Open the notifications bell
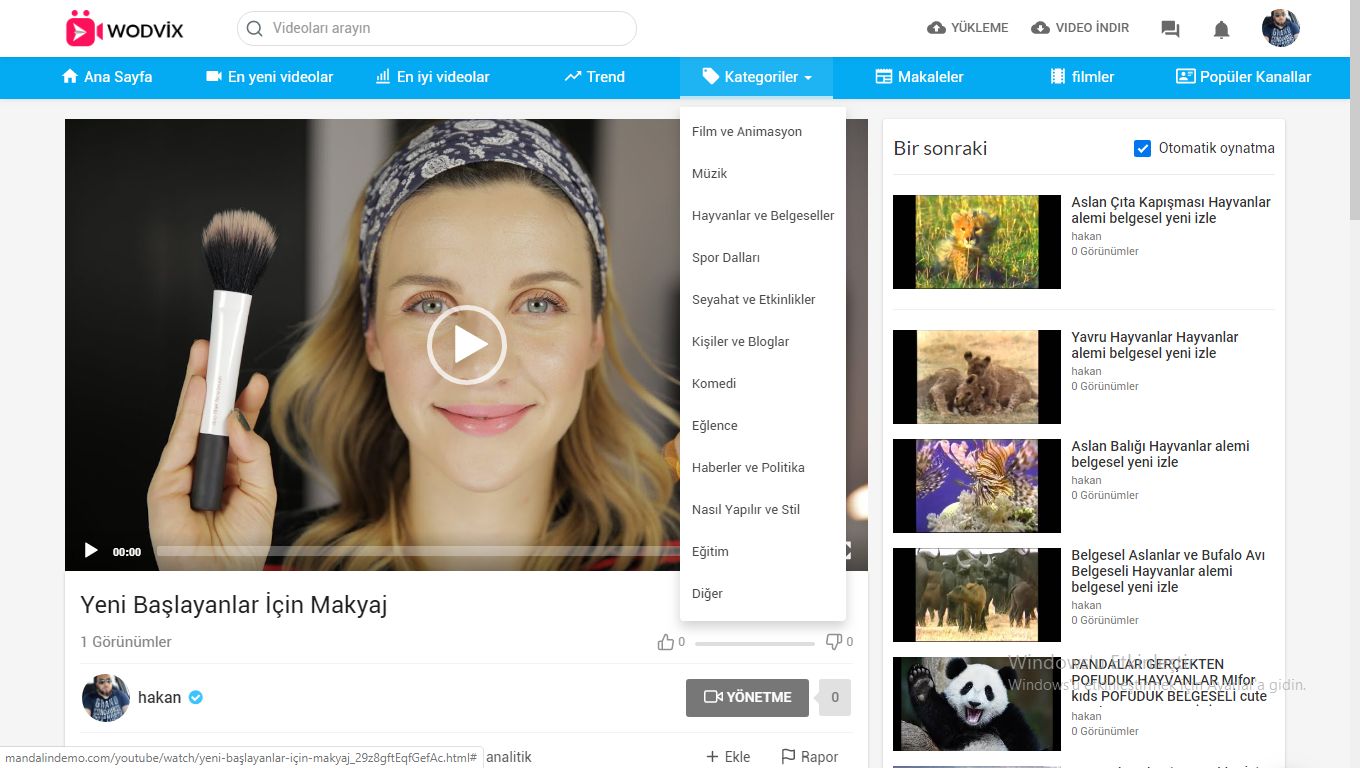Image resolution: width=1360 pixels, height=768 pixels. tap(1221, 29)
